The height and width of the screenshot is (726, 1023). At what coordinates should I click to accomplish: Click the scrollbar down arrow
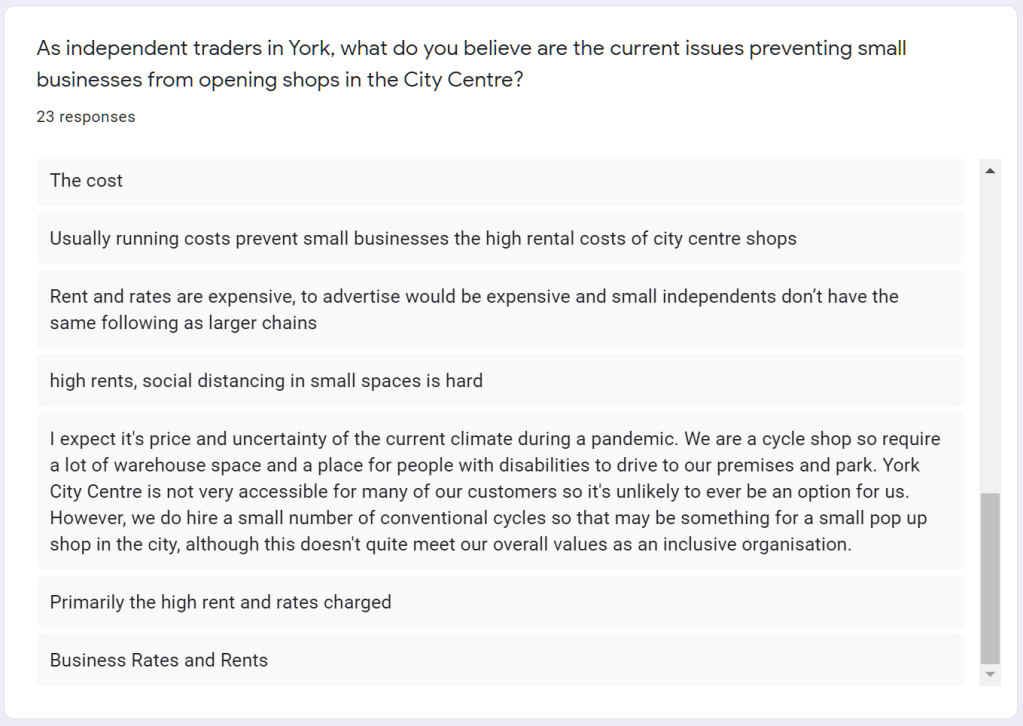point(990,675)
